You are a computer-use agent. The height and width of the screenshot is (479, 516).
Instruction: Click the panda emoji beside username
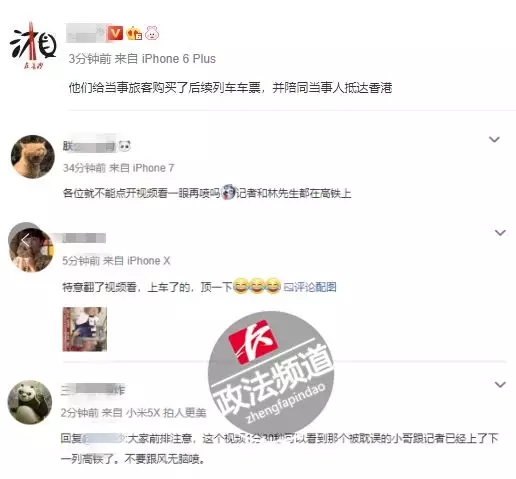pyautogui.click(x=125, y=146)
